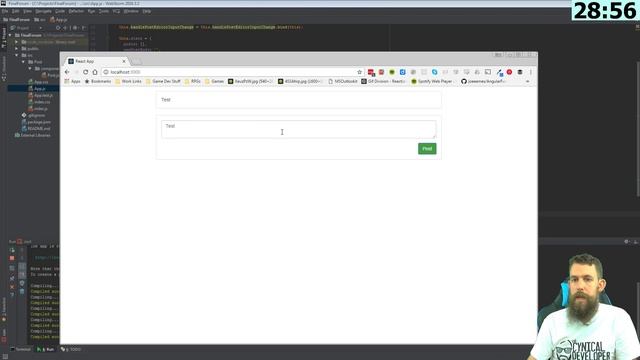Open the Work Links bookmark folder
The image size is (640, 360).
(x=128, y=82)
